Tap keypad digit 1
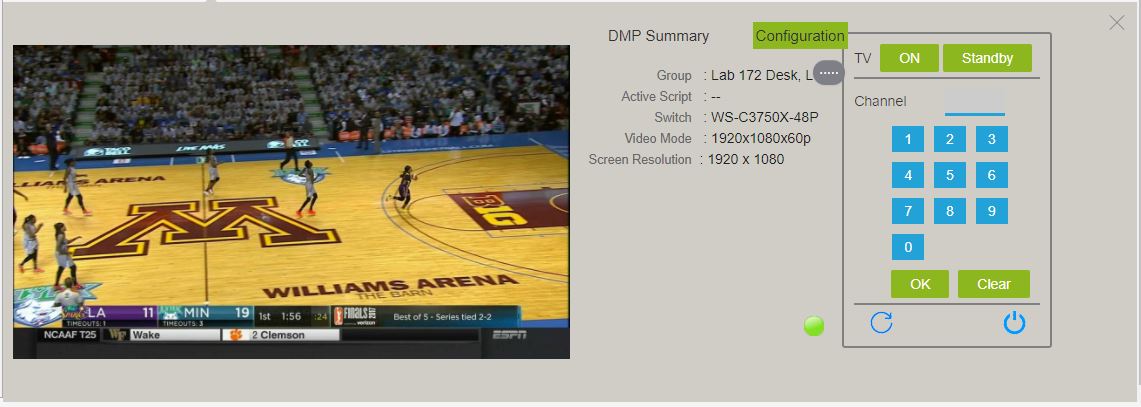This screenshot has height=407, width=1141. click(907, 139)
